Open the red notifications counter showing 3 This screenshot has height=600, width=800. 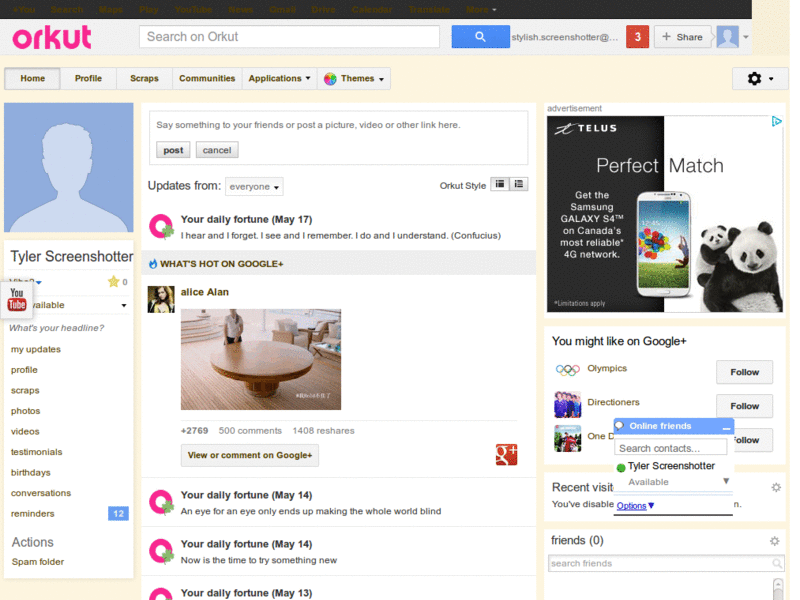pos(637,37)
